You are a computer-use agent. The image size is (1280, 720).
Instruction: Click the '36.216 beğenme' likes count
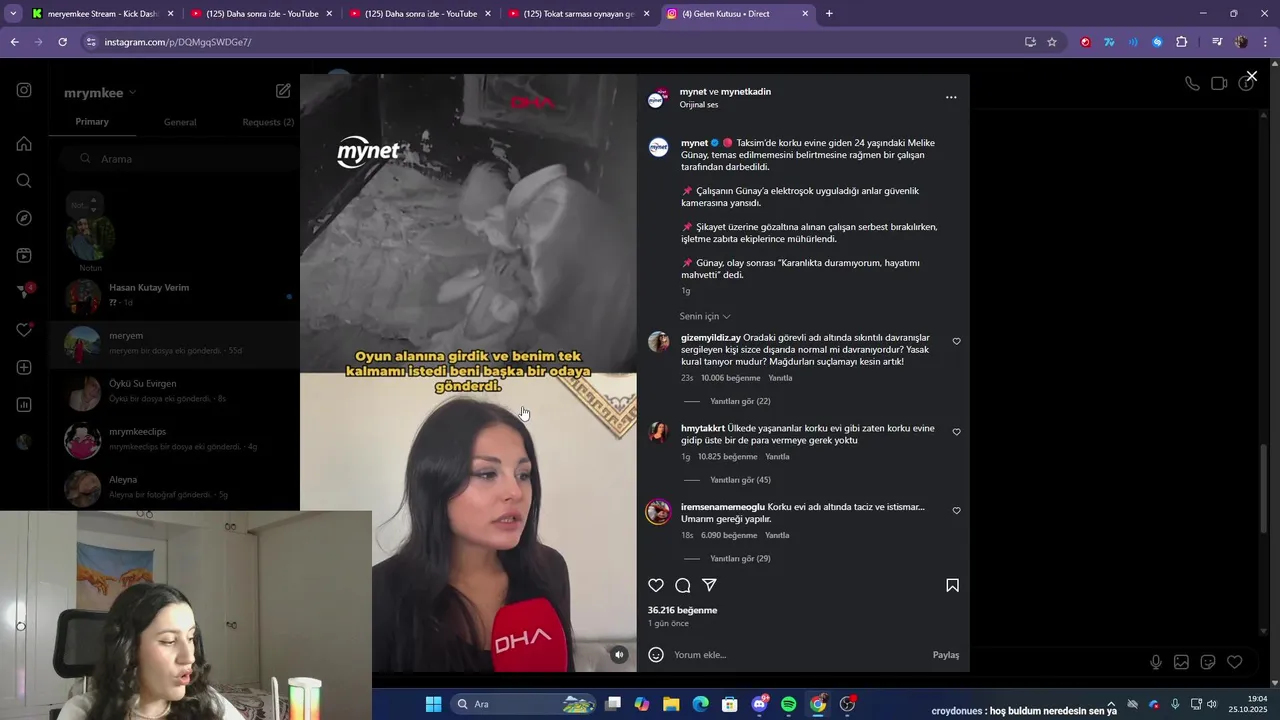[x=682, y=610]
